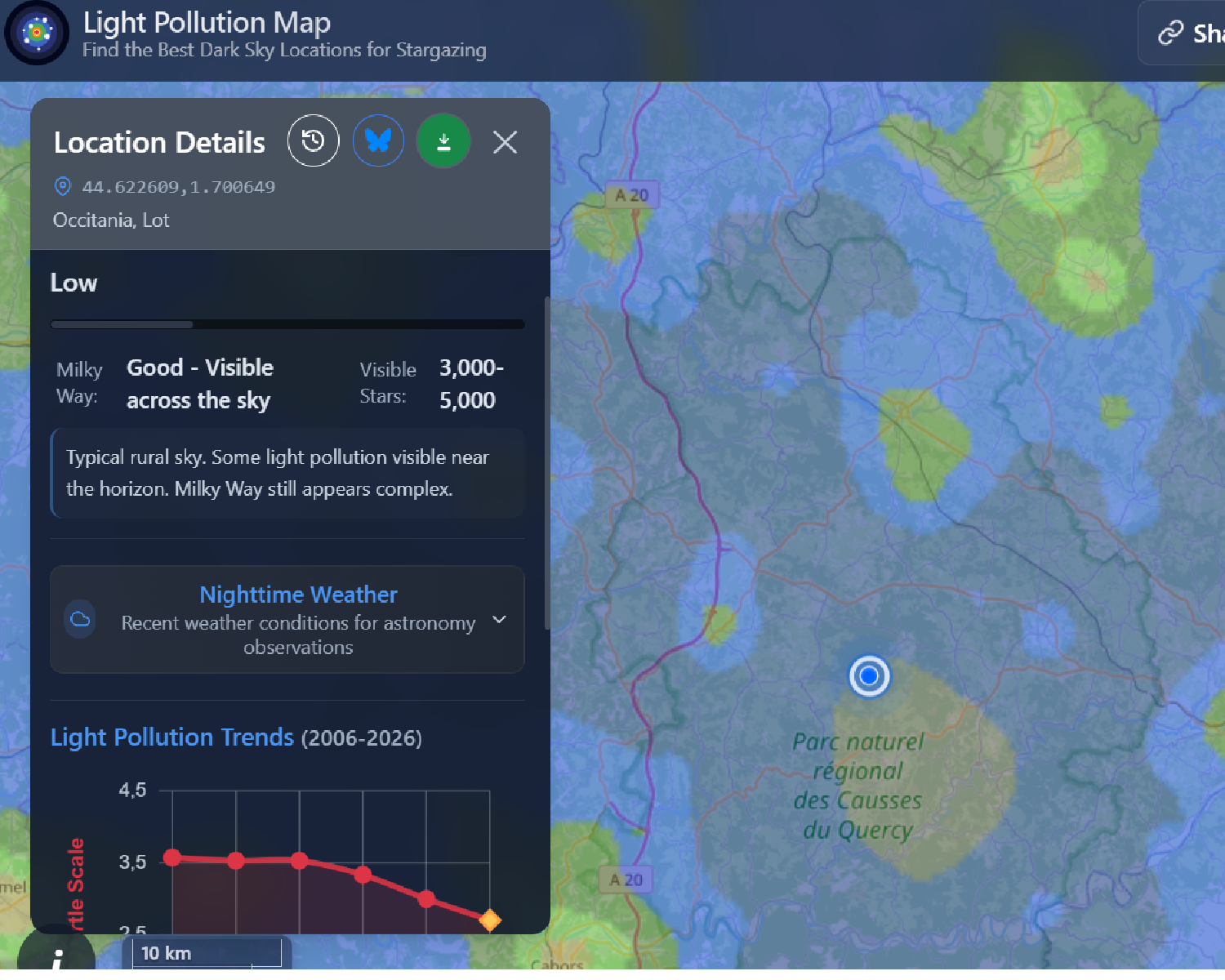Expand the Nighttime Weather chevron
Viewport: 1225px width, 980px height.
point(500,620)
